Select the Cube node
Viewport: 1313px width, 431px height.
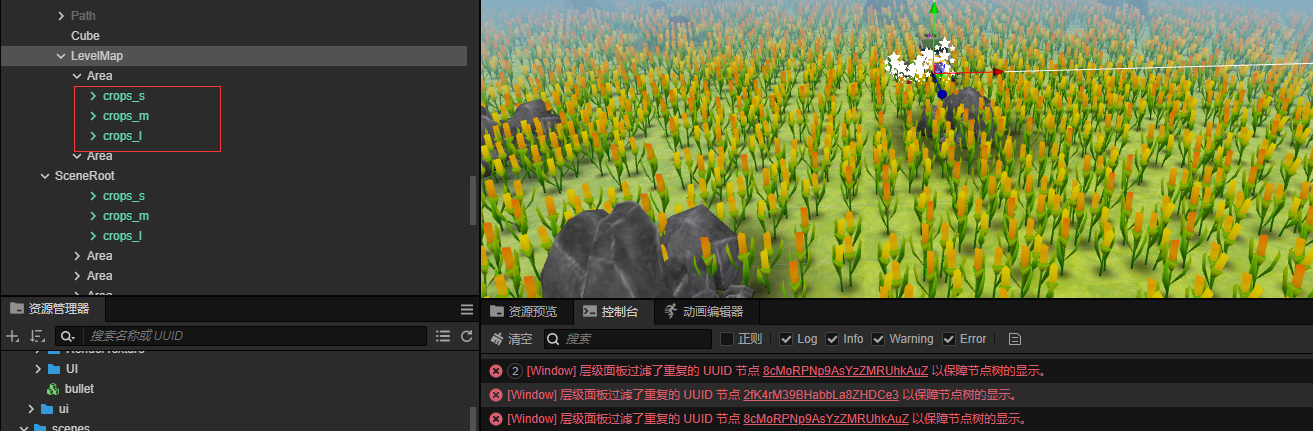point(85,36)
